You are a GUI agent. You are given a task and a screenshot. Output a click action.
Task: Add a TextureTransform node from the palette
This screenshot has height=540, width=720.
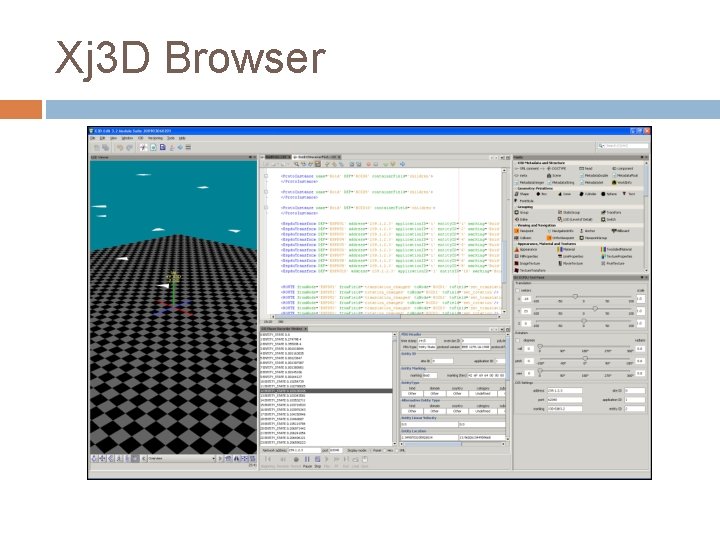[530, 270]
